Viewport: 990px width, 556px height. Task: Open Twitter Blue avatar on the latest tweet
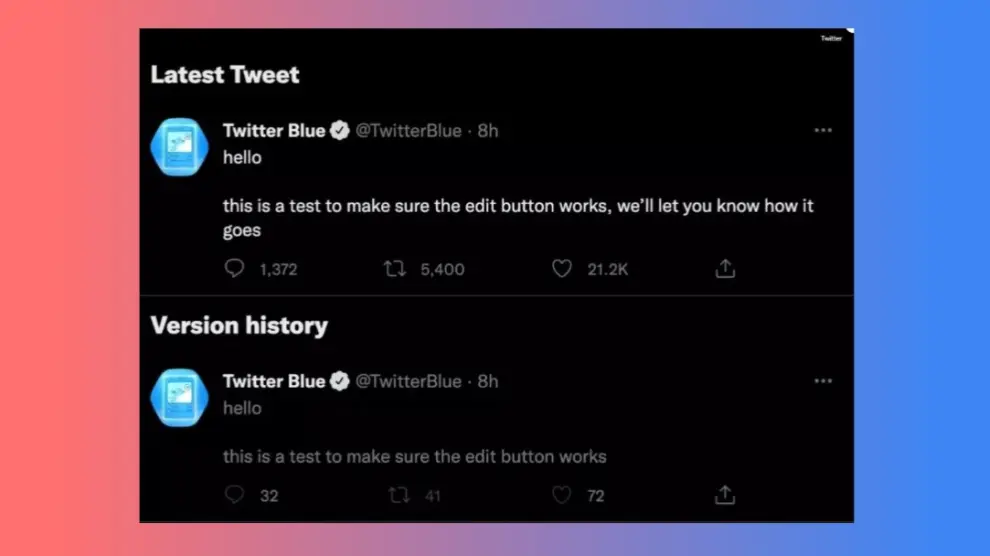(178, 146)
